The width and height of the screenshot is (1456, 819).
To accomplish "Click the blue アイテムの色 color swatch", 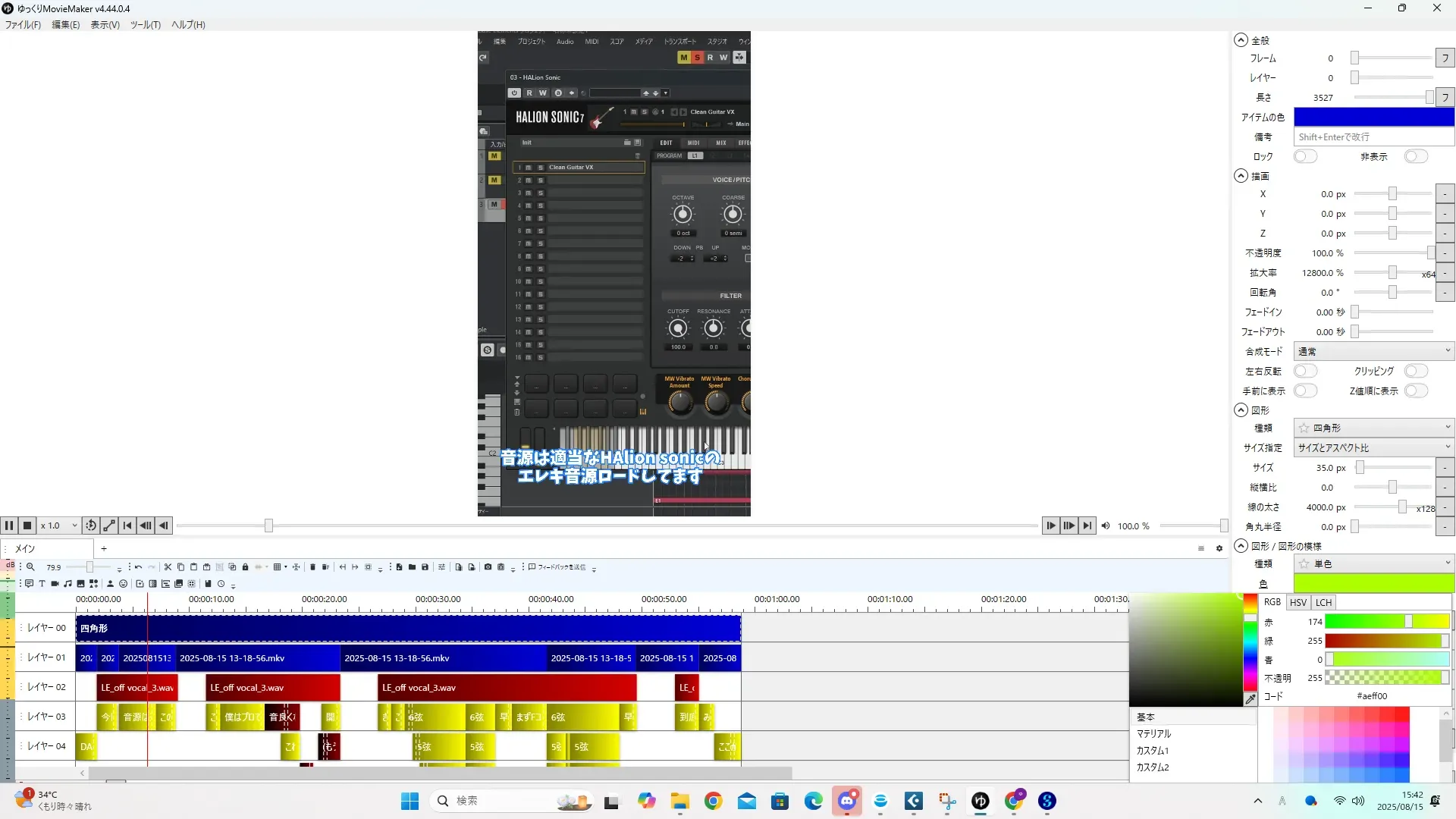I will (1373, 117).
